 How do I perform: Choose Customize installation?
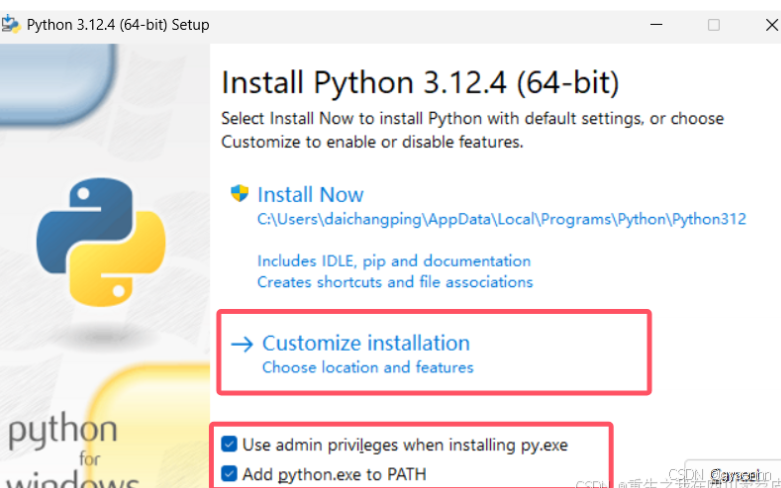click(x=366, y=343)
